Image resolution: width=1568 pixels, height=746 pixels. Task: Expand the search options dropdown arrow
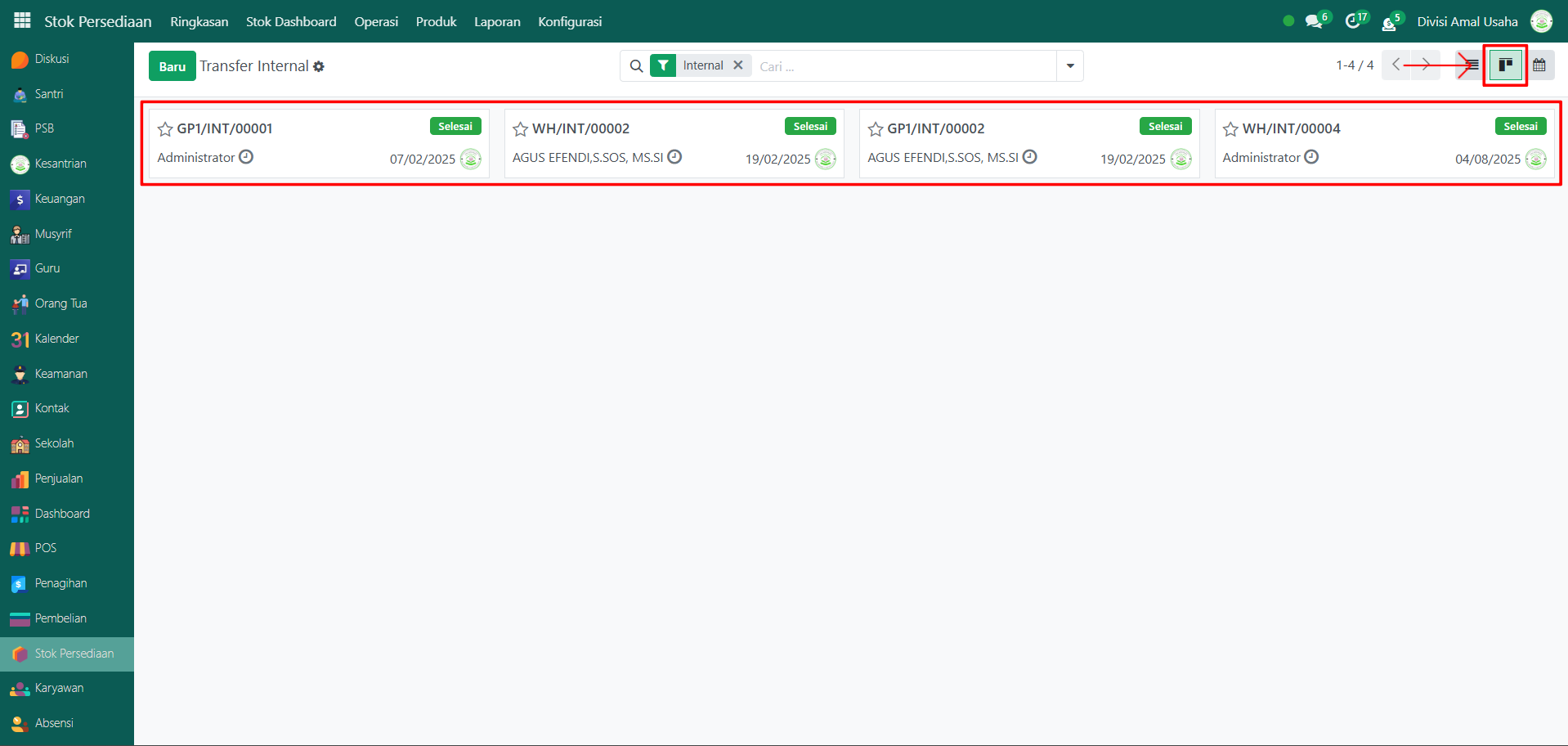pos(1069,66)
